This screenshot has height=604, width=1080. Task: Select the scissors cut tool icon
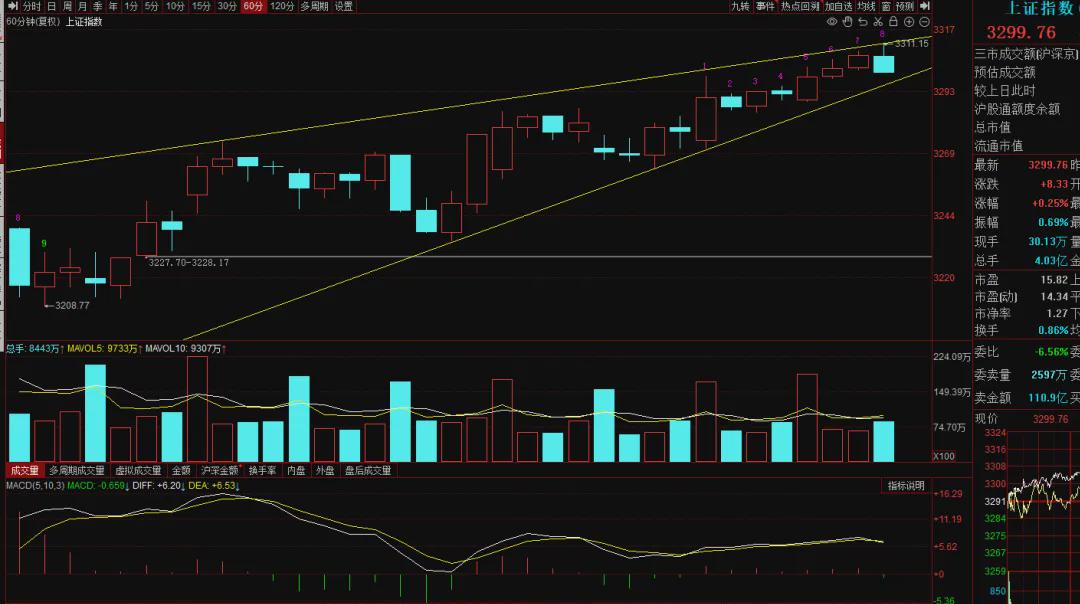(878, 22)
